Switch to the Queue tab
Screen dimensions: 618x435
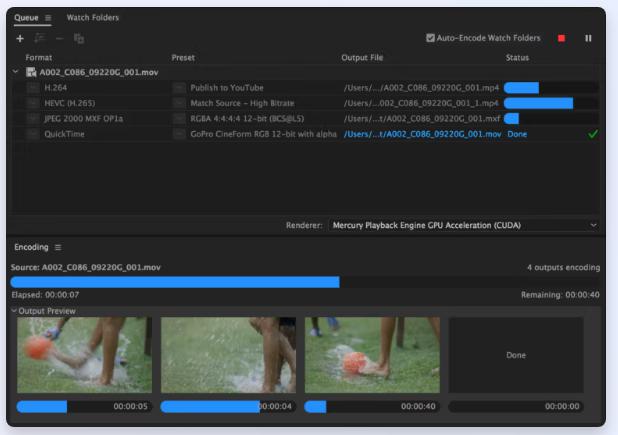(26, 18)
